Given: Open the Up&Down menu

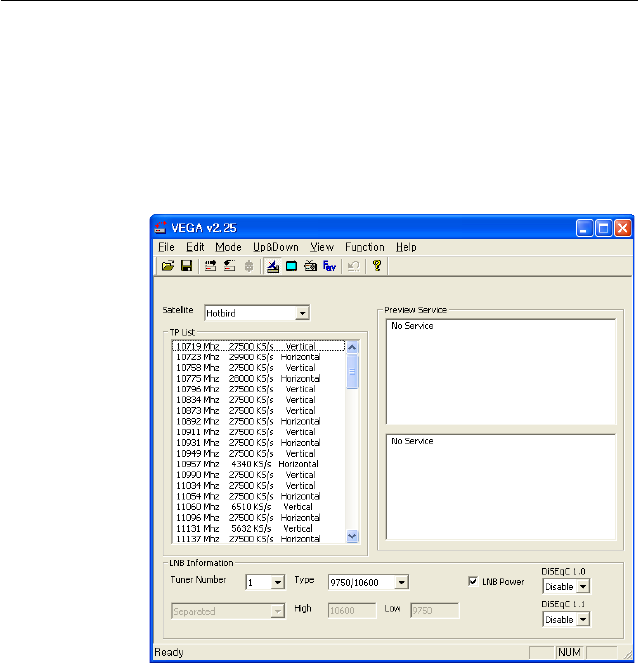Looking at the screenshot, I should 276,247.
